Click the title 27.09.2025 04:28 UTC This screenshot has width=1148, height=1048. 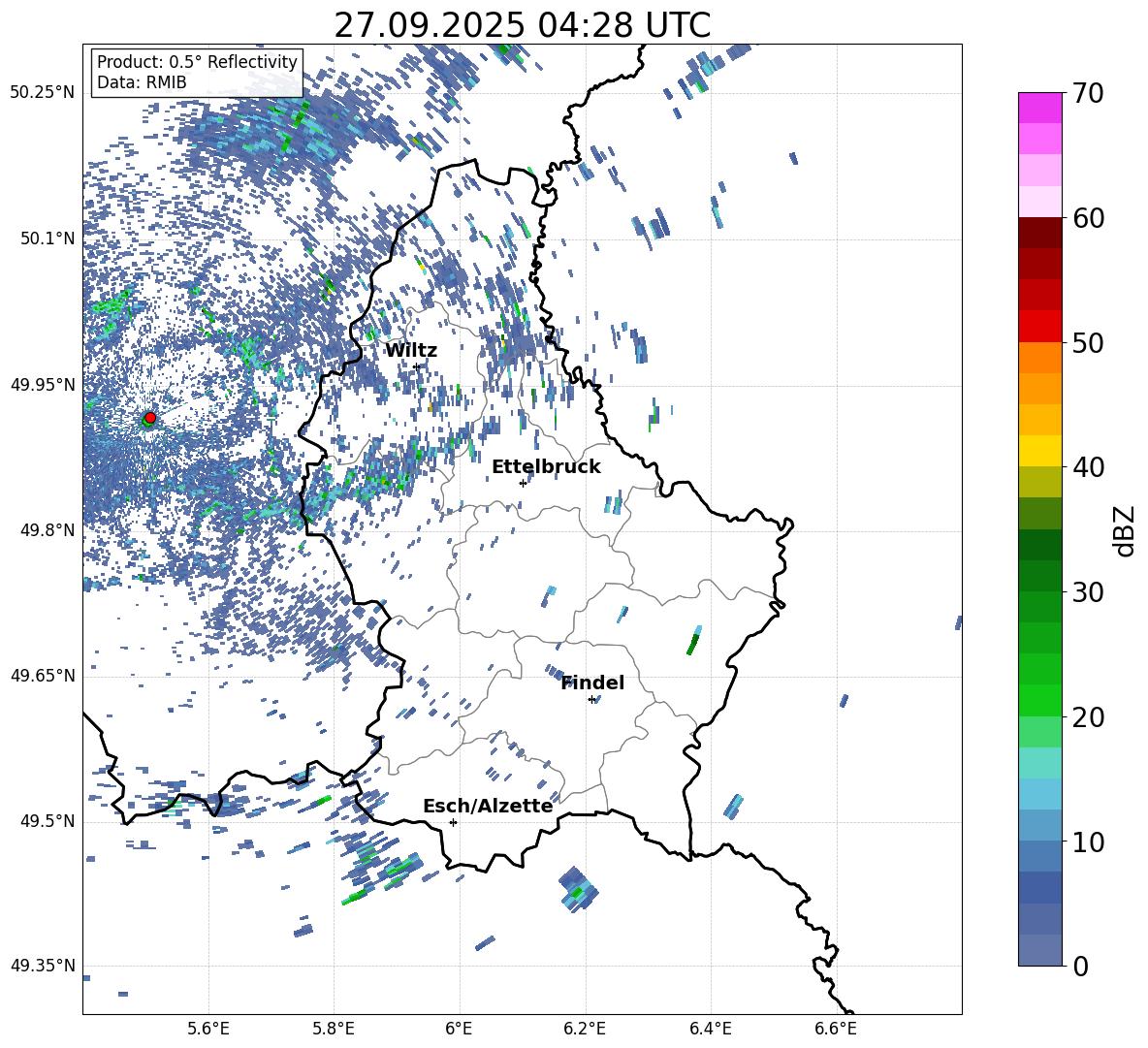tap(522, 25)
